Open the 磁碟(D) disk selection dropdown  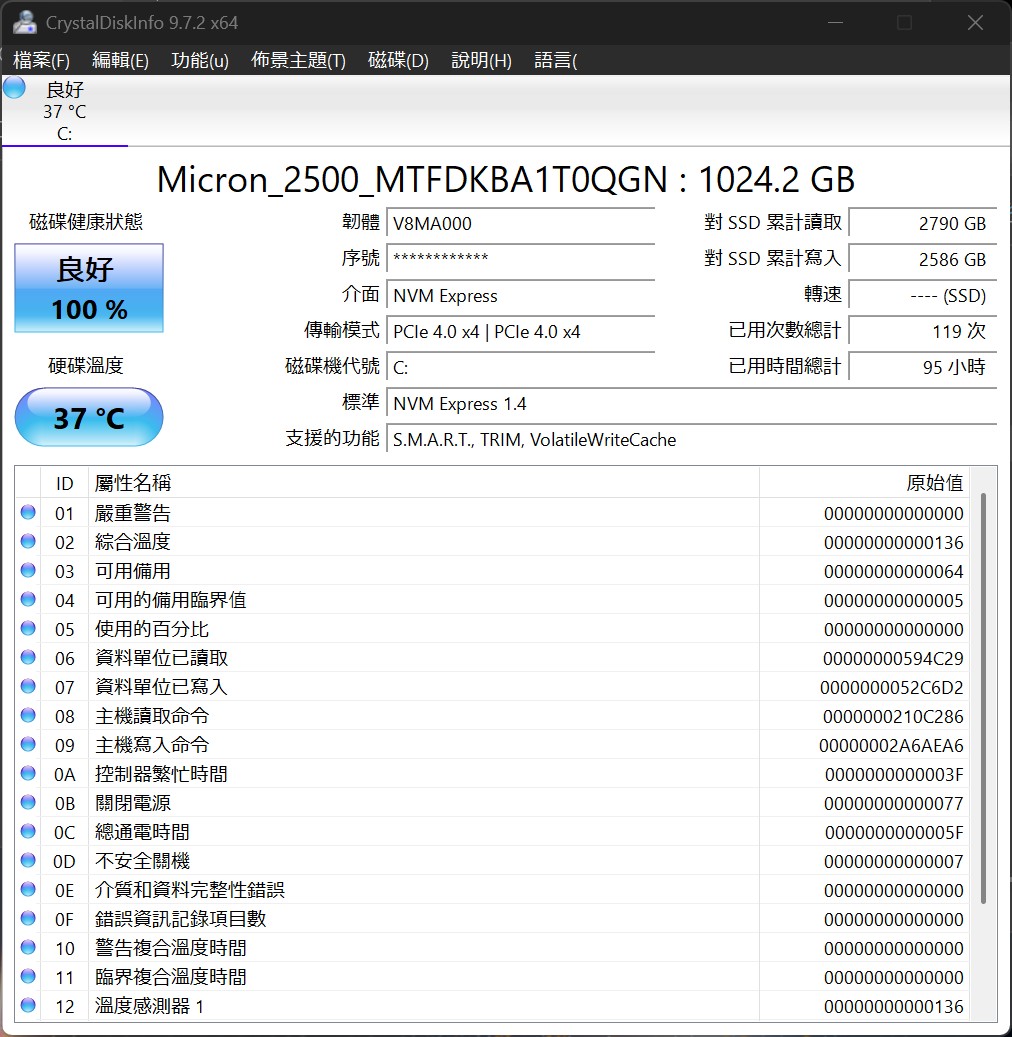[398, 60]
